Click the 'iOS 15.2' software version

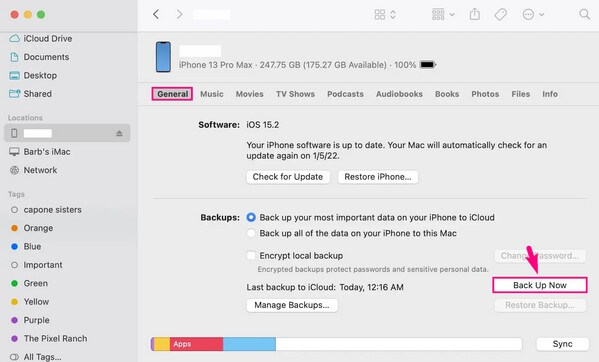coord(262,125)
